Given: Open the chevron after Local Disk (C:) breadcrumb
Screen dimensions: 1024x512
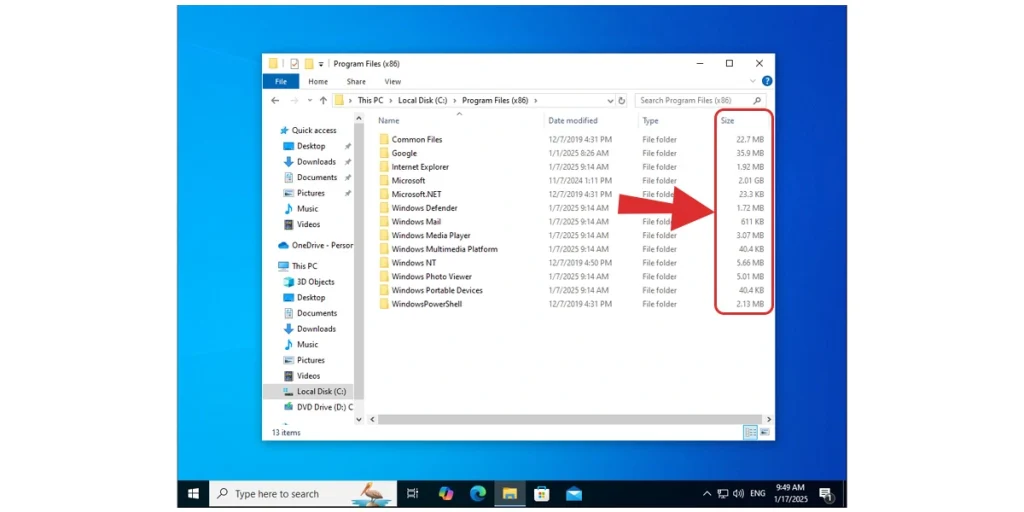Looking at the screenshot, I should pos(454,101).
